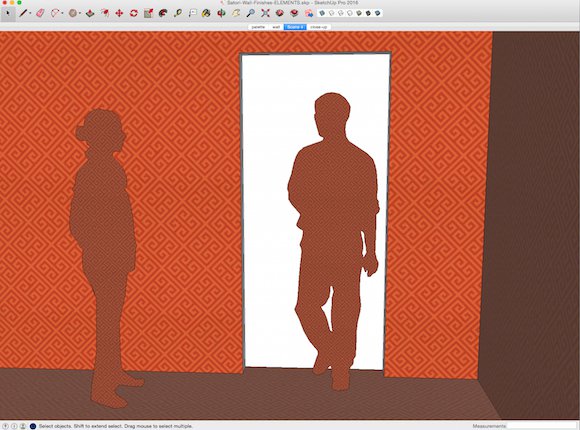
Task: Switch to the wall scene tab
Action: tap(276, 27)
